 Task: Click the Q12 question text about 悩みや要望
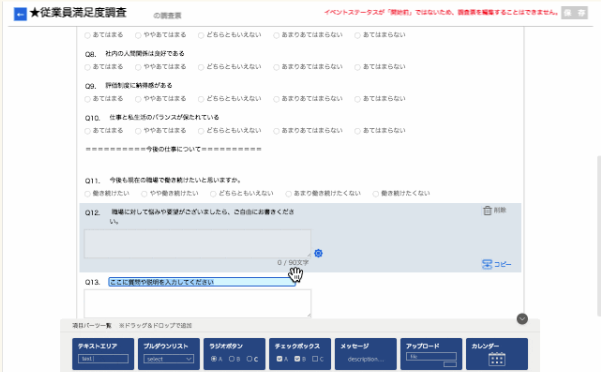pyautogui.click(x=202, y=216)
